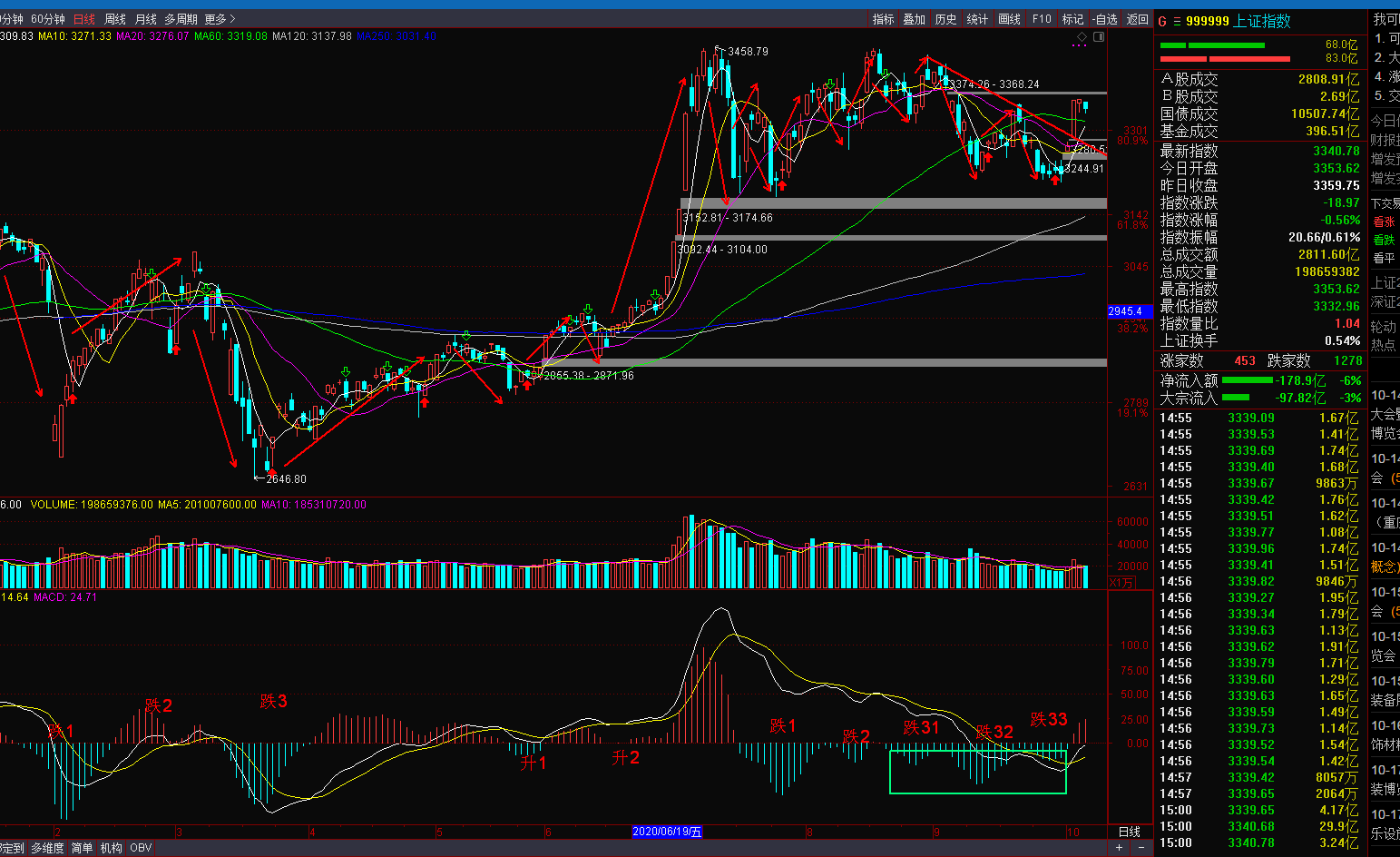Click the 上证换手 0.54% row
1400x857 pixels.
coord(1259,340)
